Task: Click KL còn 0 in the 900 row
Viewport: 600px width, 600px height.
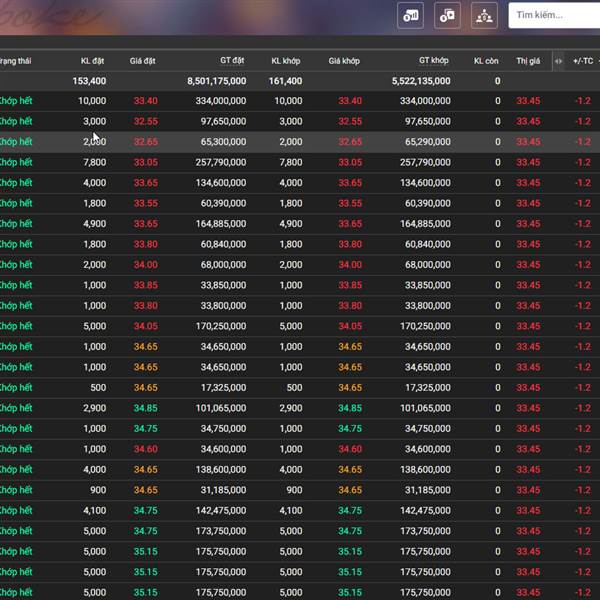Action: point(497,490)
